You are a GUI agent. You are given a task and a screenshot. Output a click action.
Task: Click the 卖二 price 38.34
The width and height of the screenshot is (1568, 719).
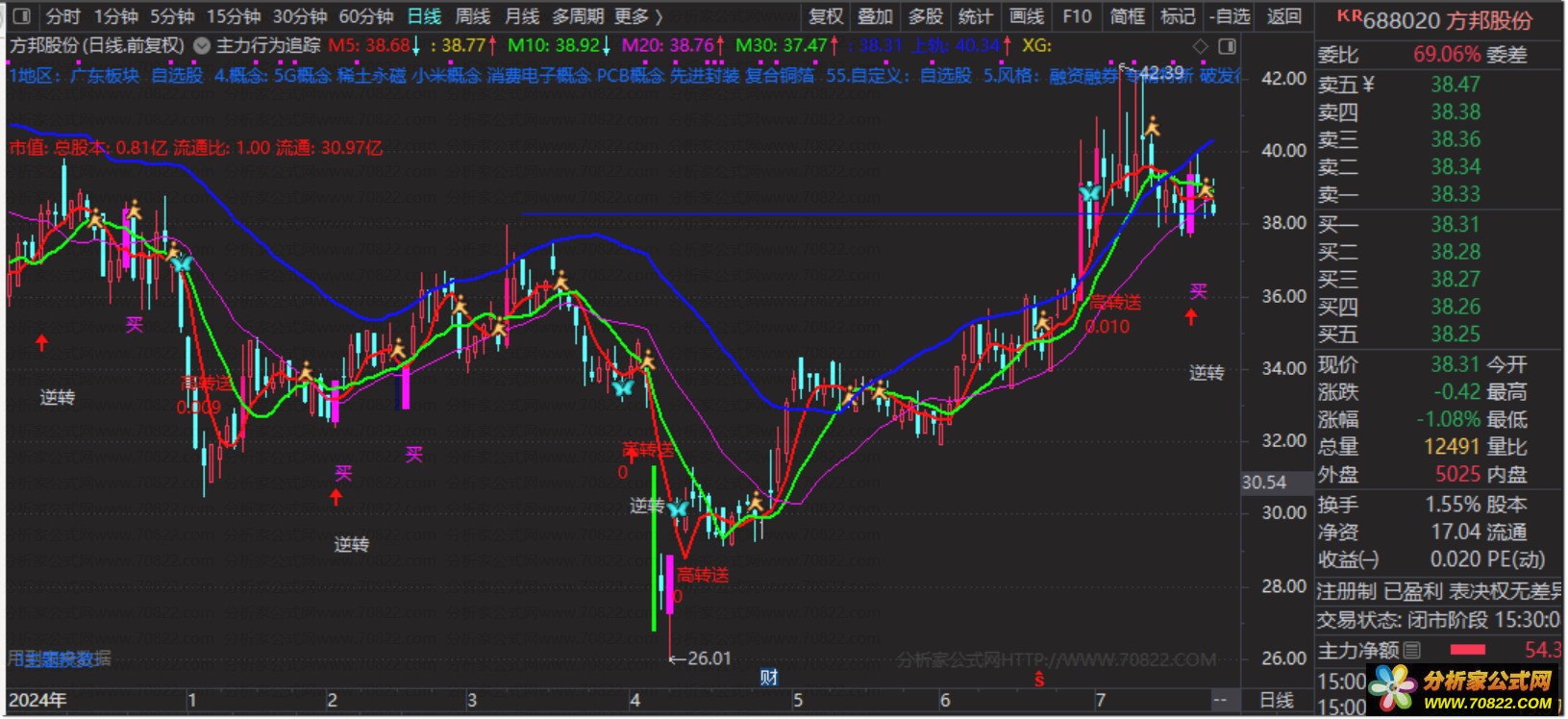point(1456,167)
